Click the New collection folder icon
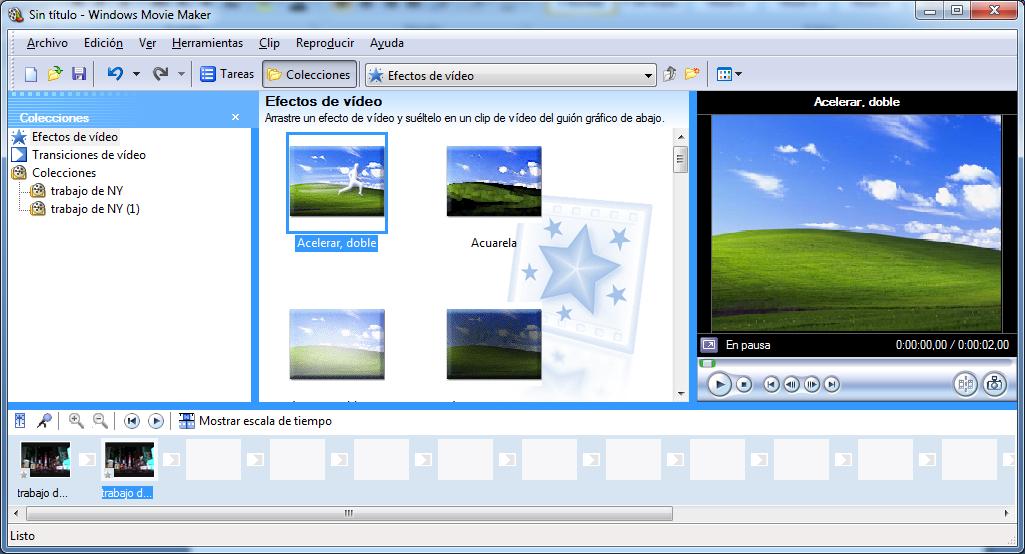The image size is (1025, 554). pos(691,74)
